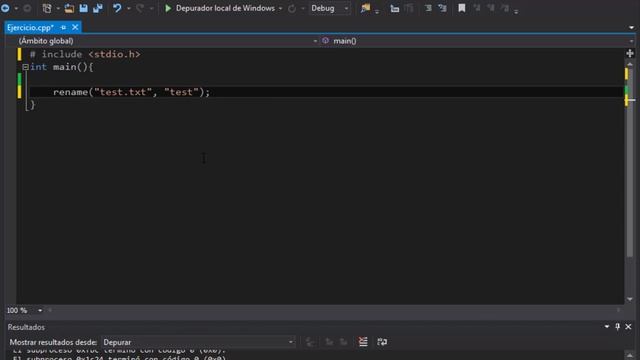Open the document list dropdown at tab row
This screenshot has width=640, height=360.
pos(631,28)
